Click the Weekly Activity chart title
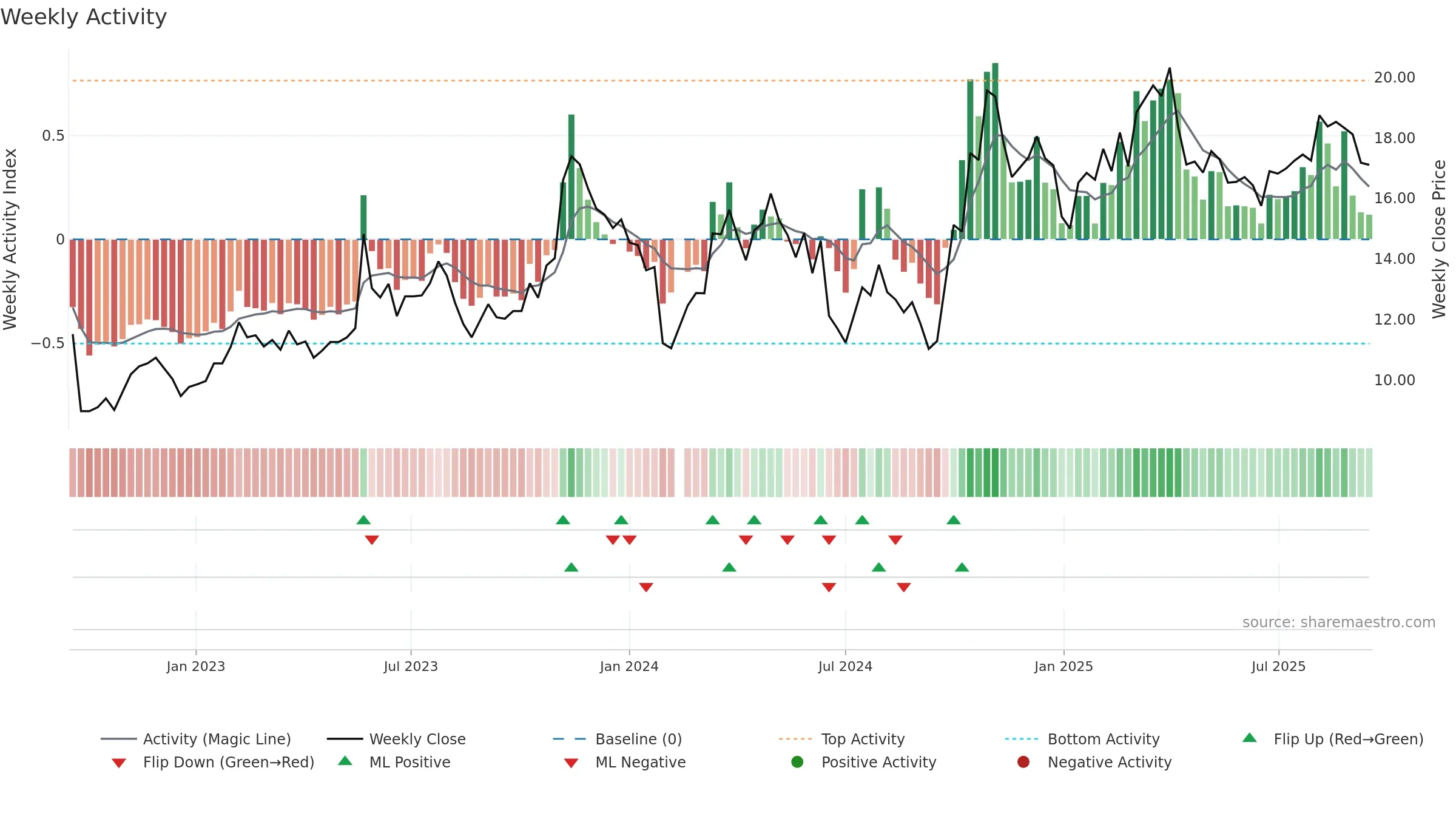1456x819 pixels. coord(84,17)
